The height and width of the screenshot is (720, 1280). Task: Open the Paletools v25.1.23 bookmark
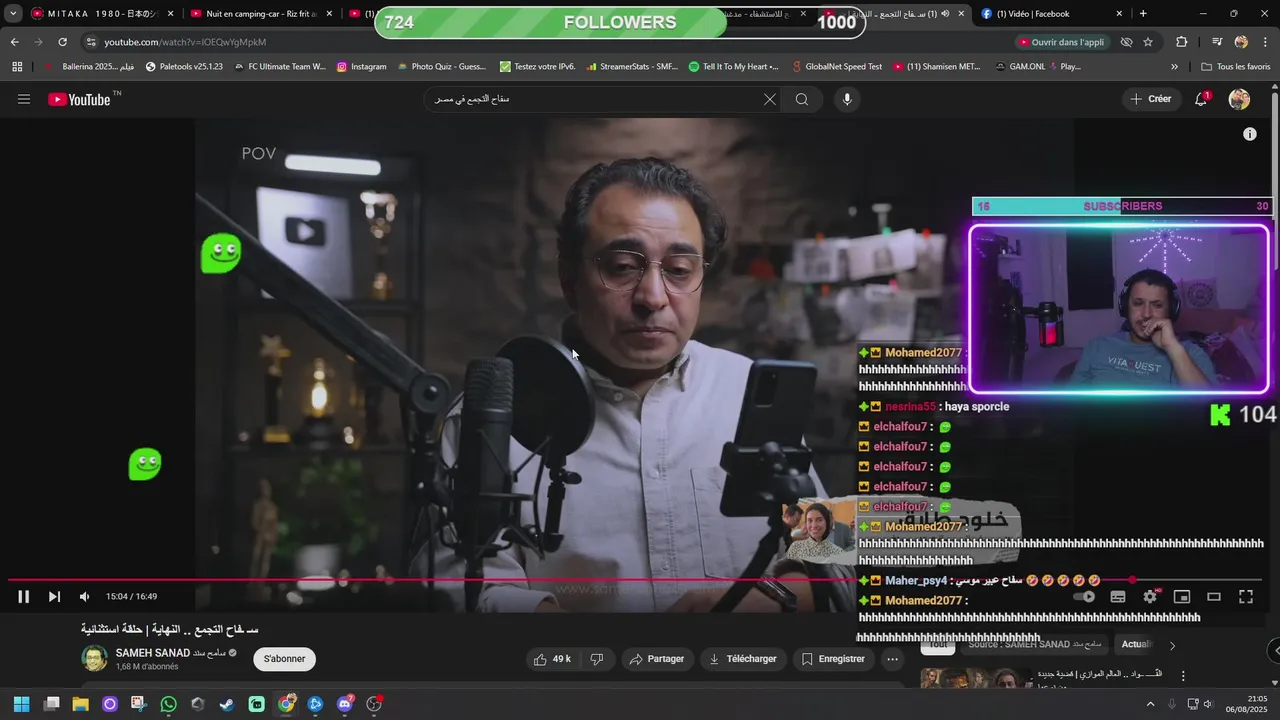(184, 67)
